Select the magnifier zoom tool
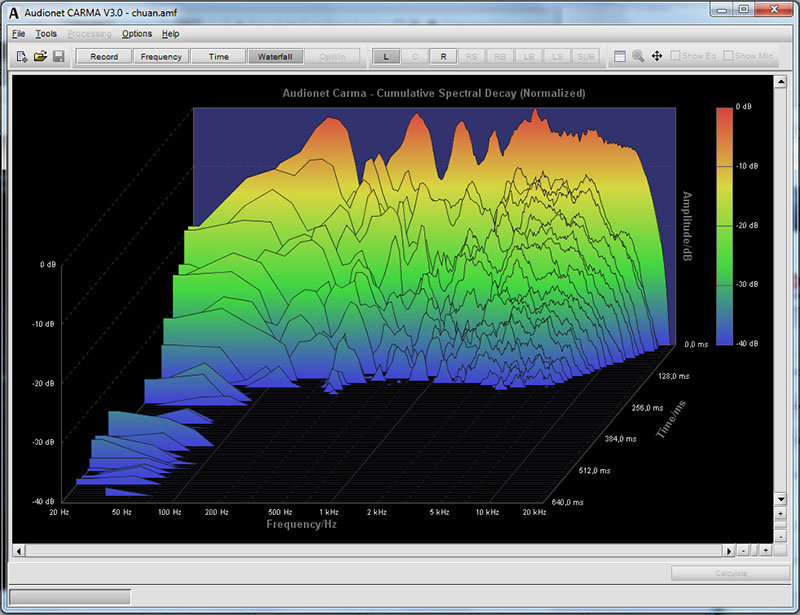800x615 pixels. point(638,56)
